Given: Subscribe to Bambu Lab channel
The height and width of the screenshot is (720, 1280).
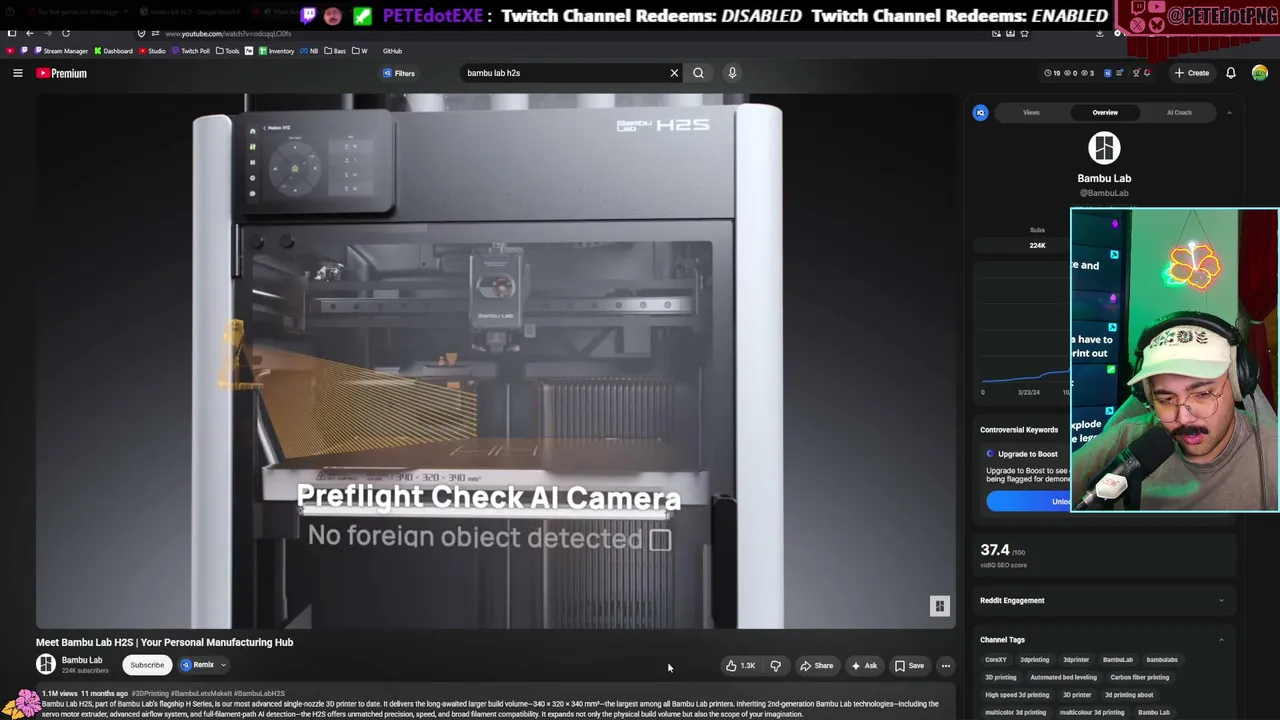Looking at the screenshot, I should pos(147,665).
